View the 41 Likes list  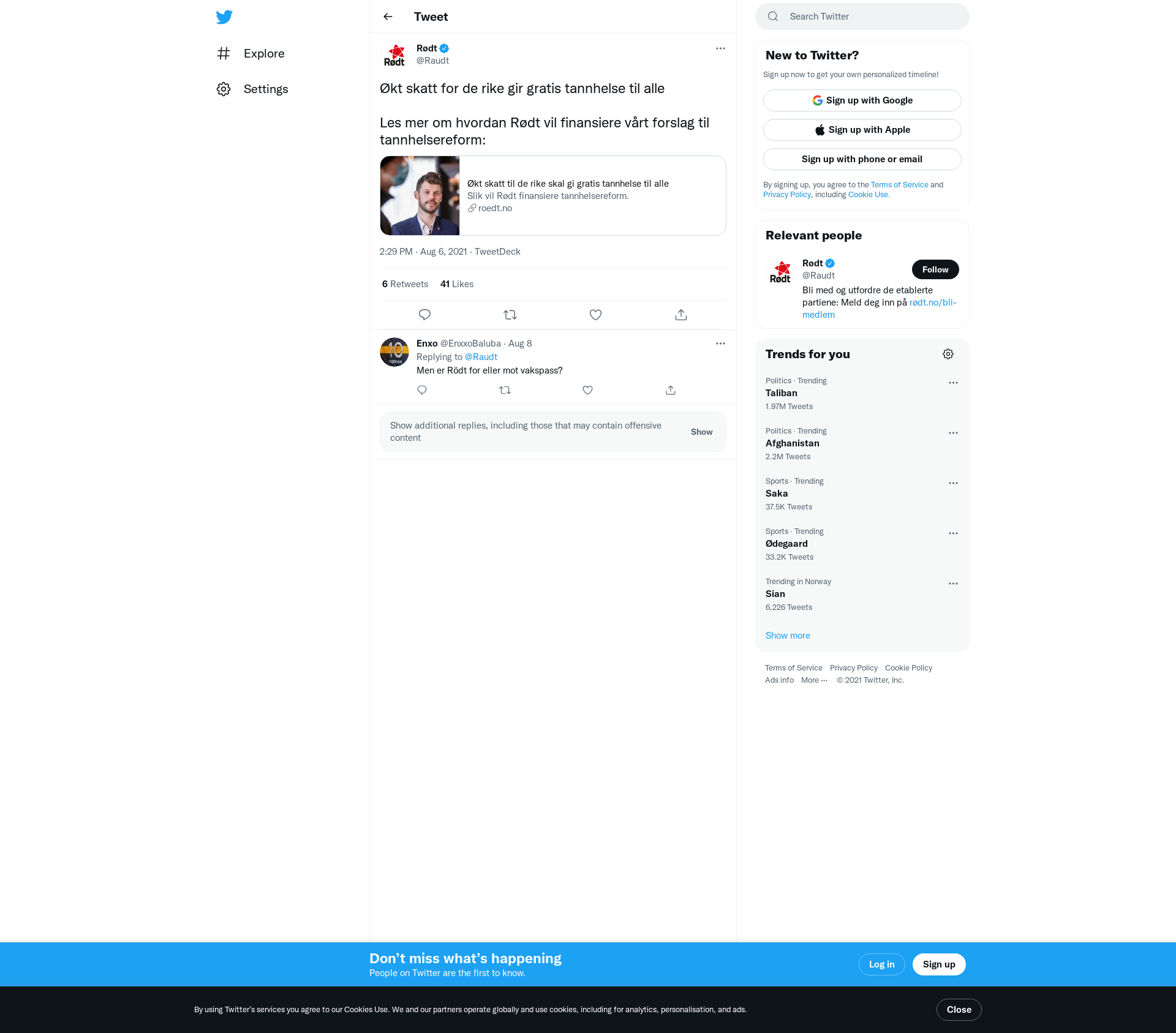tap(457, 284)
